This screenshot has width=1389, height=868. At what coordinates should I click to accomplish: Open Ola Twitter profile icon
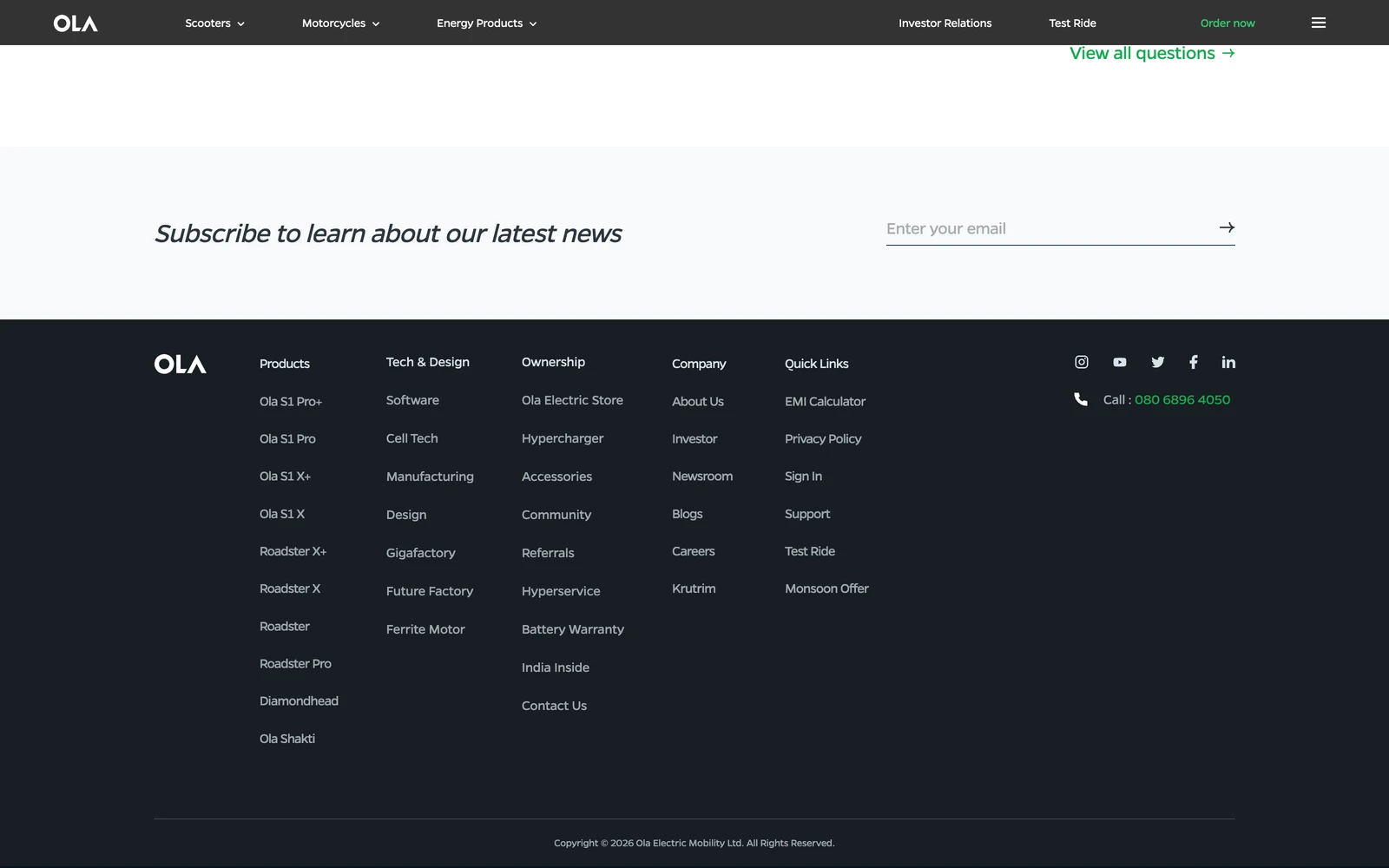tap(1158, 362)
